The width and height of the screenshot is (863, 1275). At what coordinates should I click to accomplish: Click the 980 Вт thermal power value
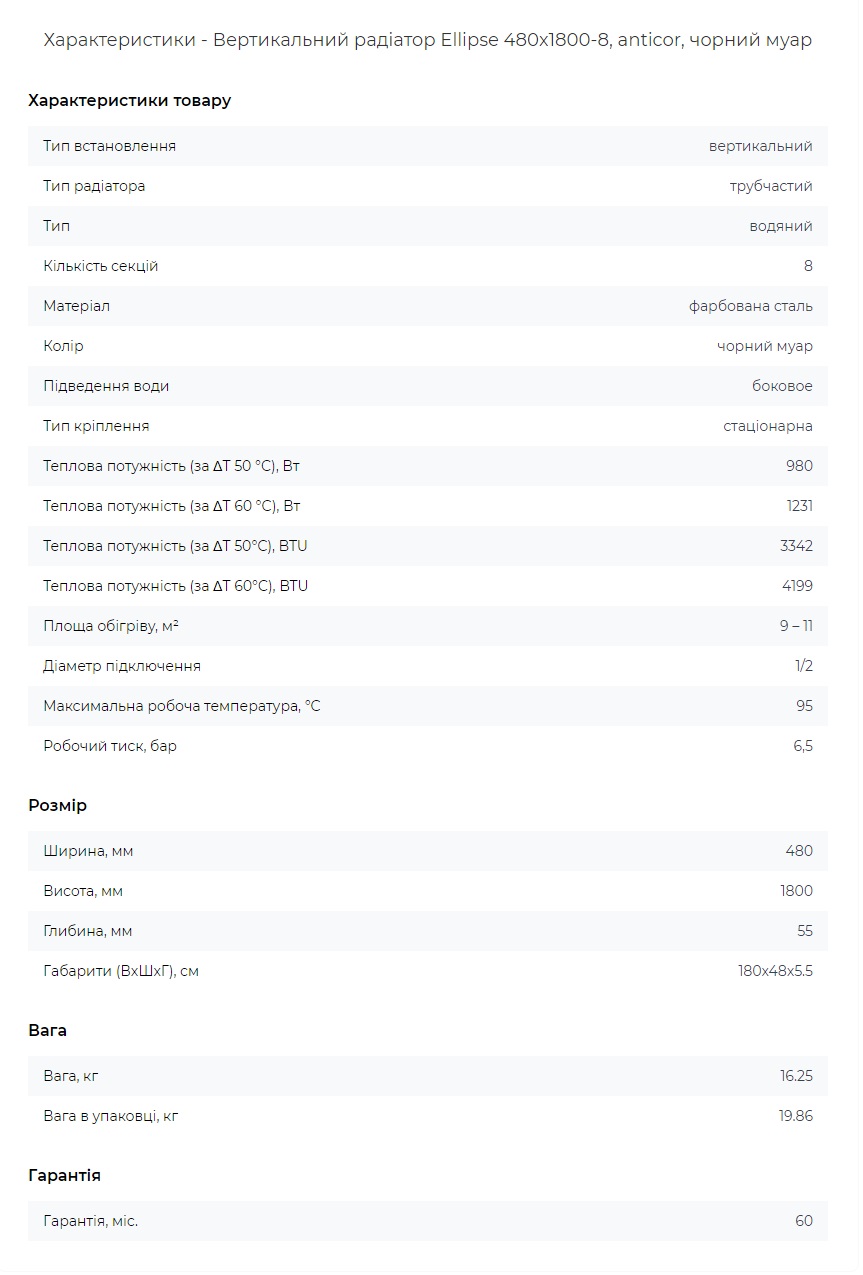(x=800, y=466)
